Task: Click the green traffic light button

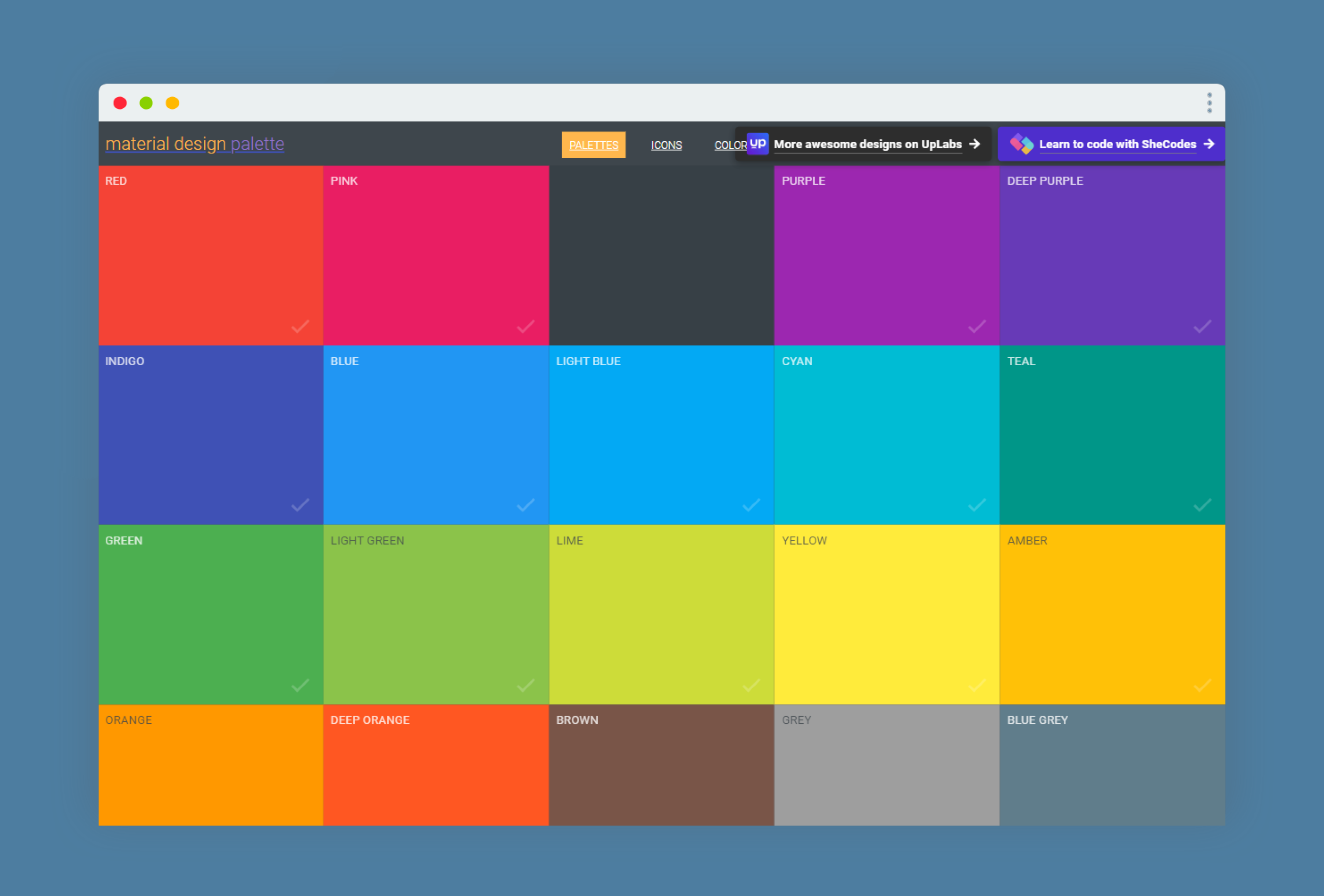Action: click(x=147, y=103)
